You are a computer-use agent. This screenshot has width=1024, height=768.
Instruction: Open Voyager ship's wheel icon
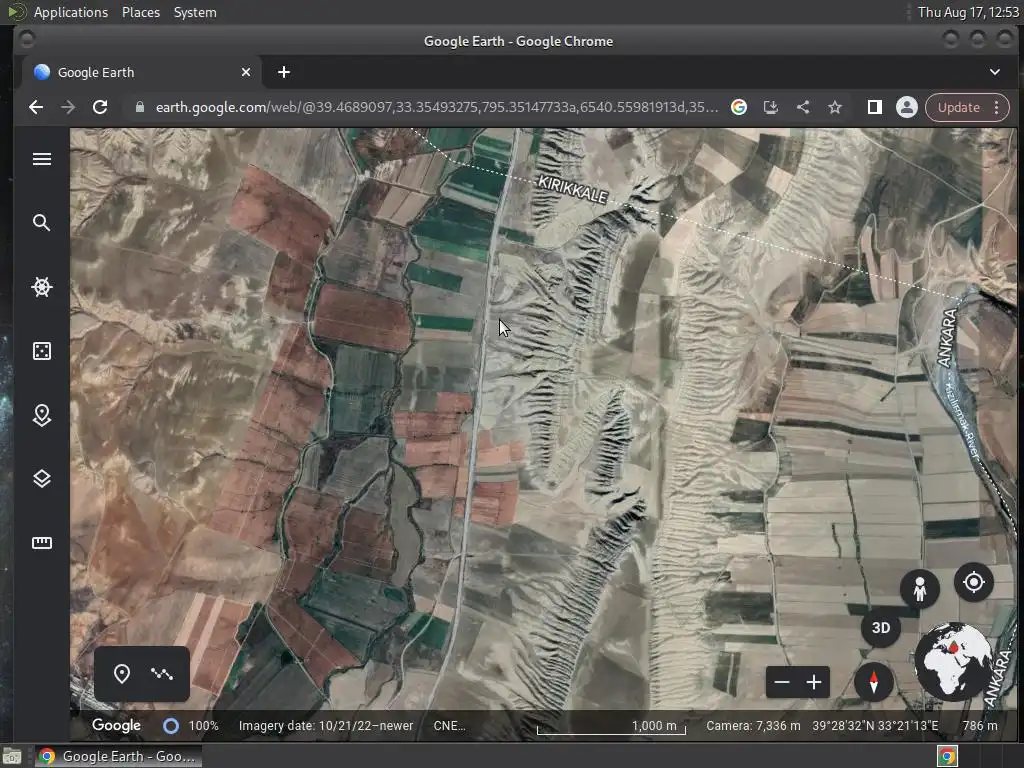[x=42, y=287]
